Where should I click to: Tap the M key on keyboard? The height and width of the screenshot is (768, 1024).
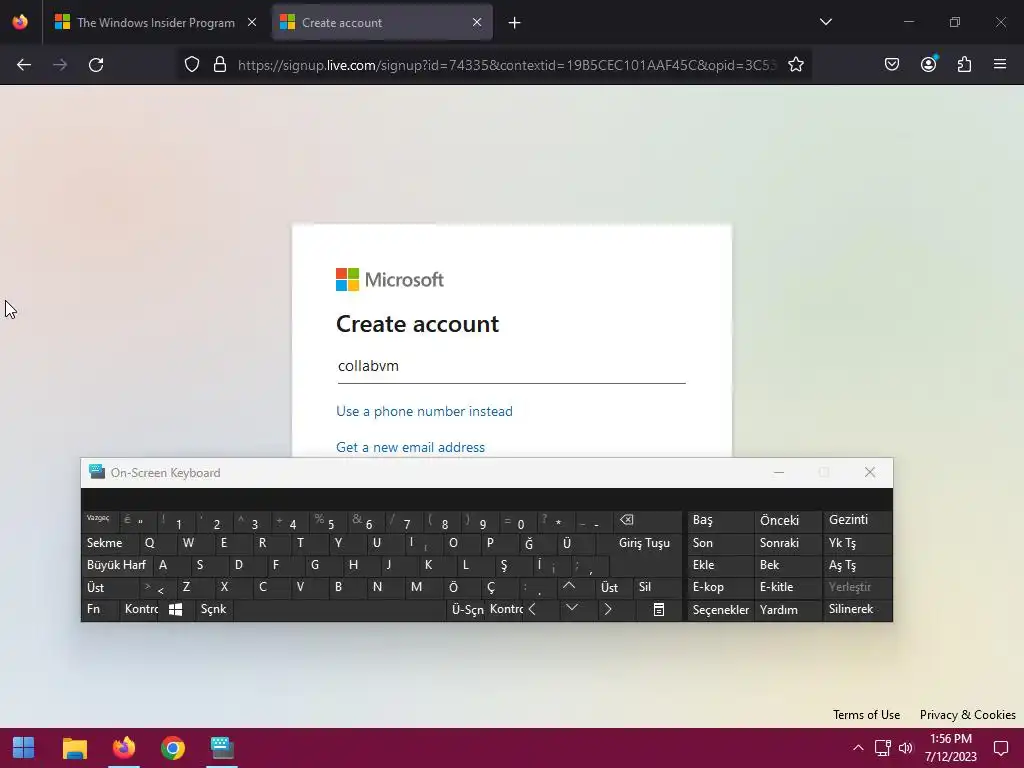click(x=423, y=587)
